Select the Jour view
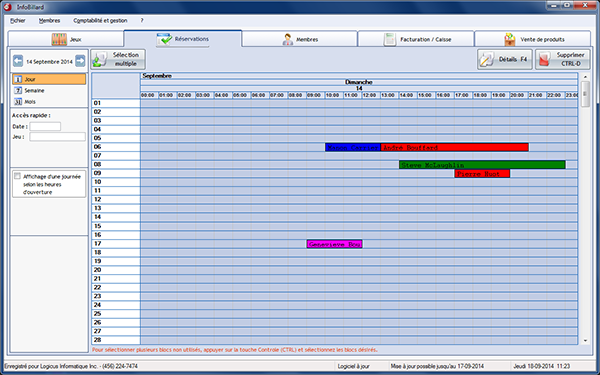The image size is (600, 375). coord(49,79)
